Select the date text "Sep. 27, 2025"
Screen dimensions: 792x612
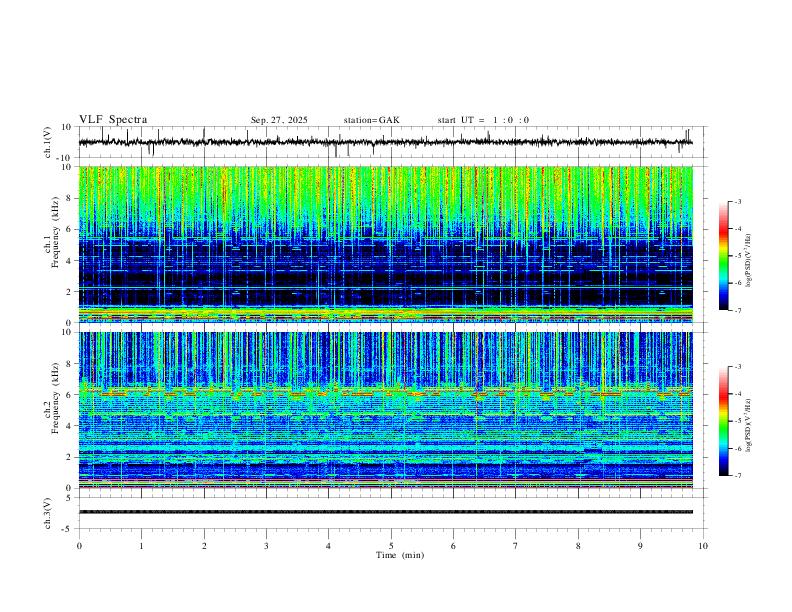[x=279, y=120]
